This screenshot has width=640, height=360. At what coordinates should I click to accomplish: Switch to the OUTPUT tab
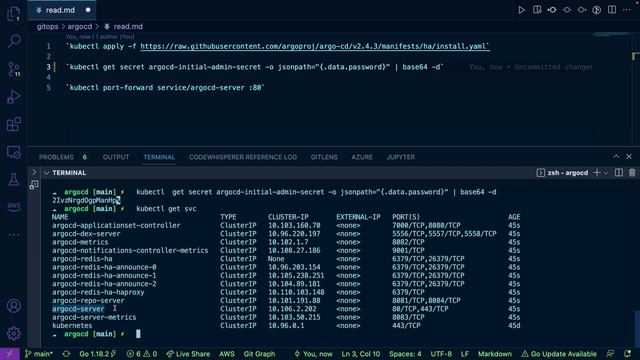pyautogui.click(x=116, y=157)
